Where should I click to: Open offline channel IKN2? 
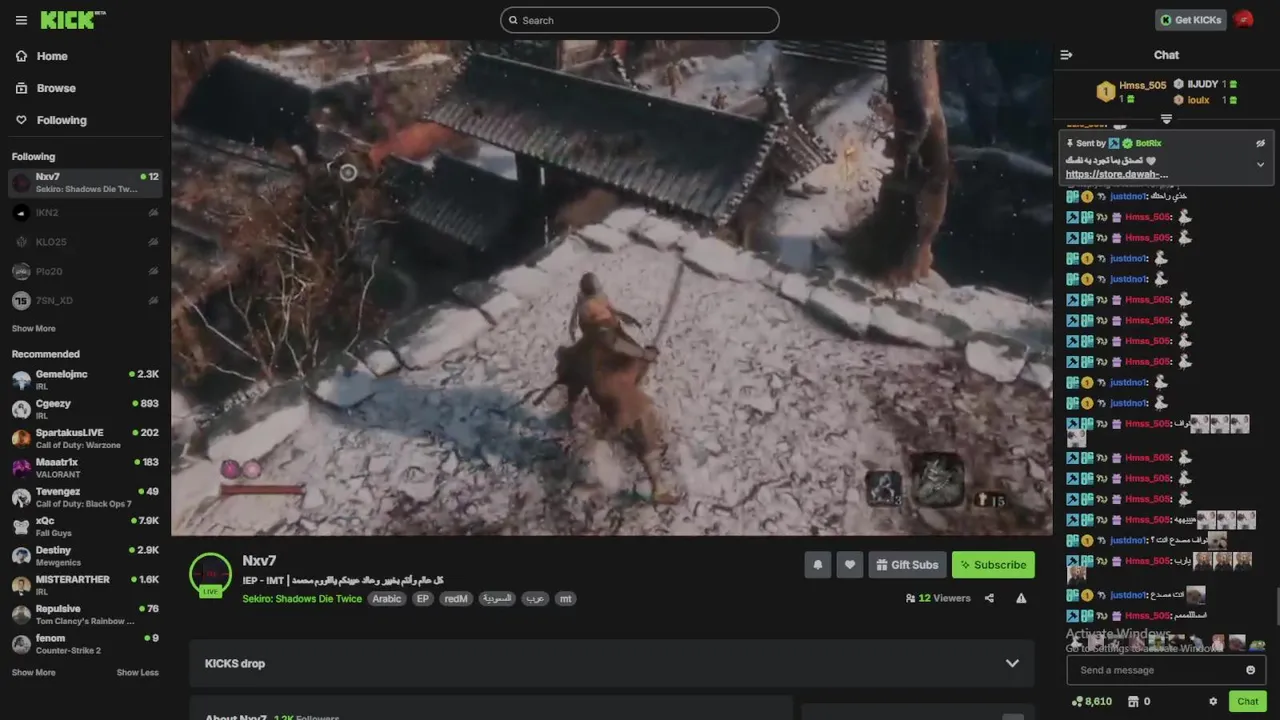tap(85, 213)
